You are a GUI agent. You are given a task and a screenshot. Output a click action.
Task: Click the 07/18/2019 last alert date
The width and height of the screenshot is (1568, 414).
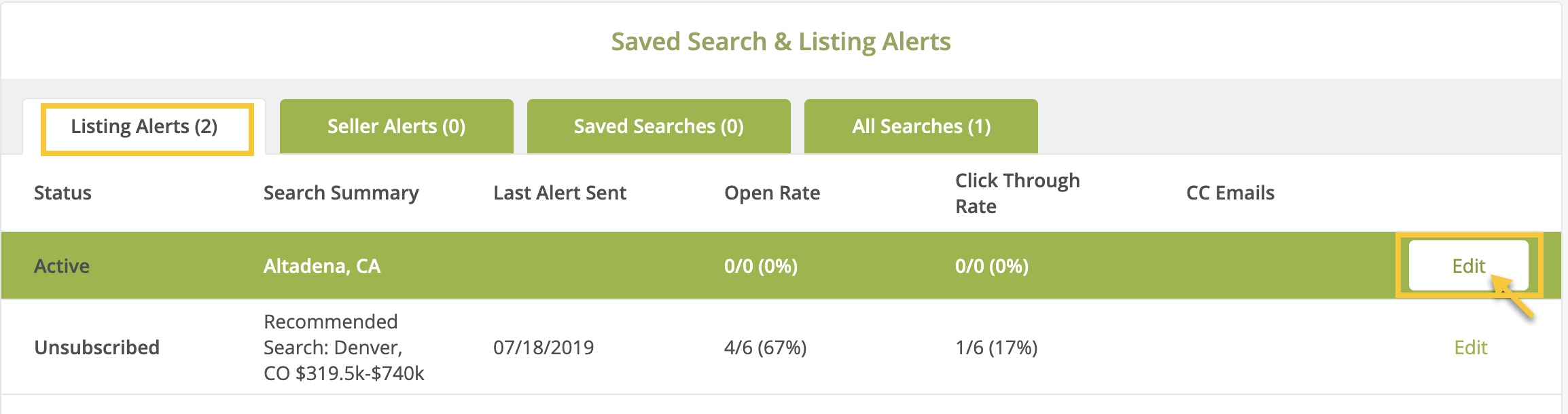[544, 347]
